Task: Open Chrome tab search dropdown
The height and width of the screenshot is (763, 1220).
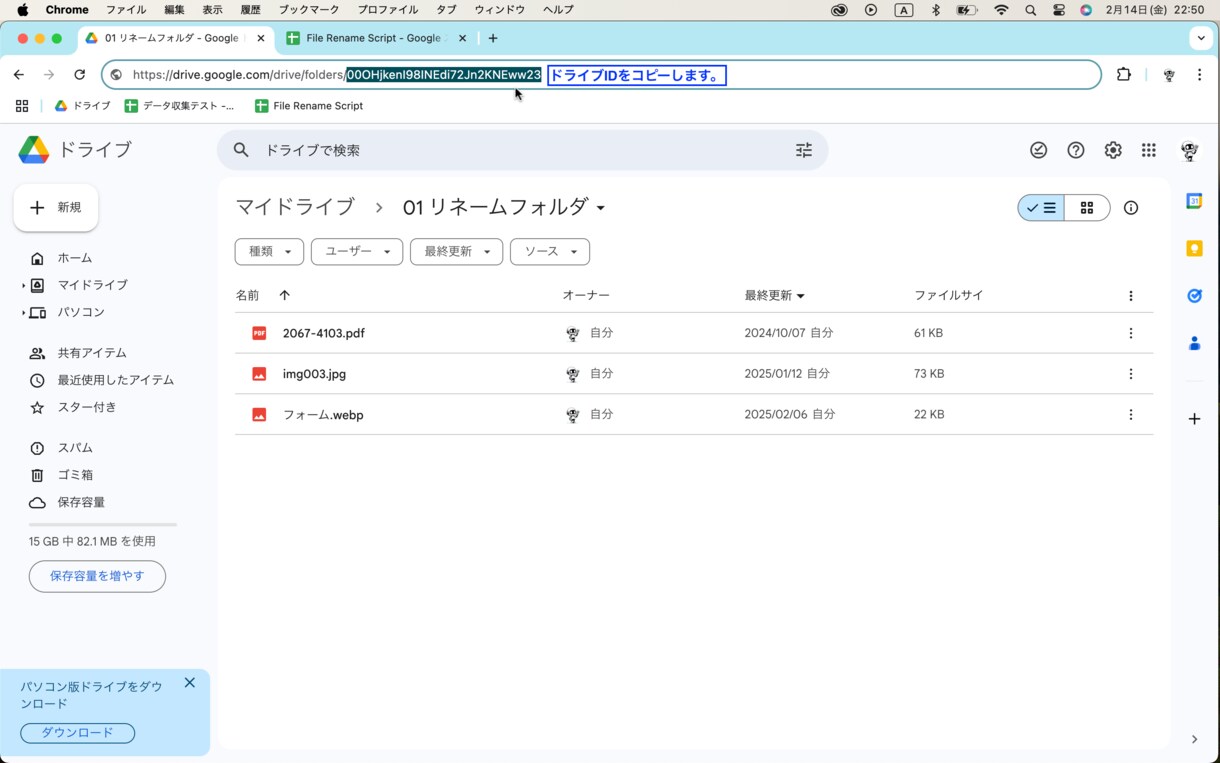Action: pyautogui.click(x=1201, y=38)
